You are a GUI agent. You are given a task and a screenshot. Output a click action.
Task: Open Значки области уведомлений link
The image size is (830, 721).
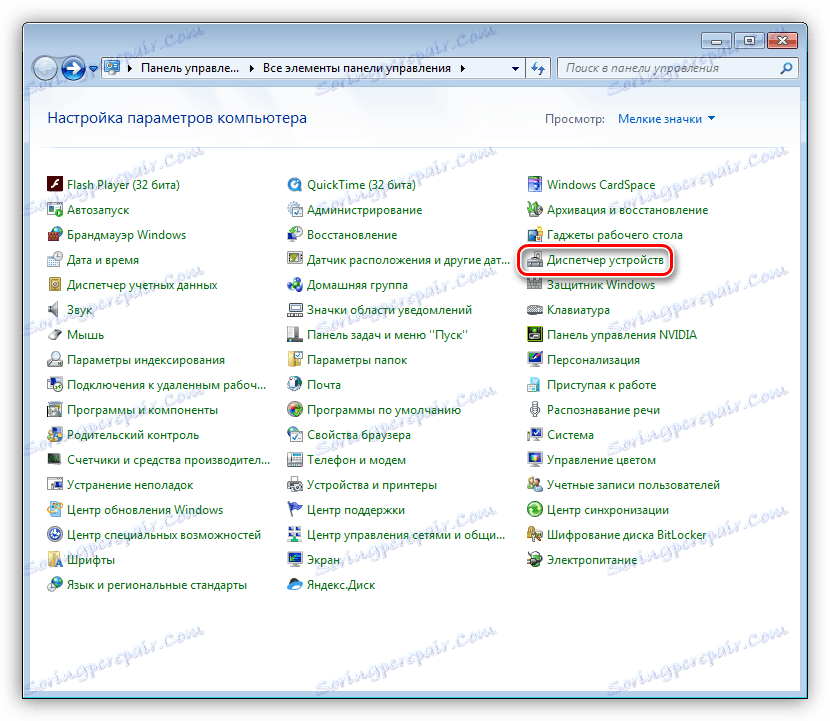(x=389, y=310)
